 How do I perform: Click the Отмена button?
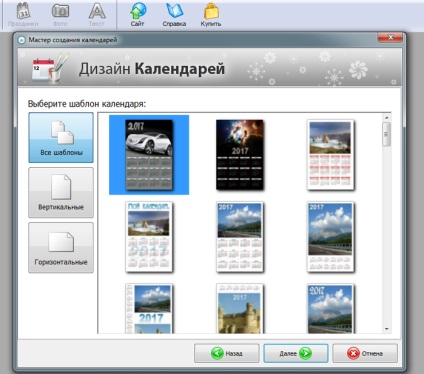(365, 353)
